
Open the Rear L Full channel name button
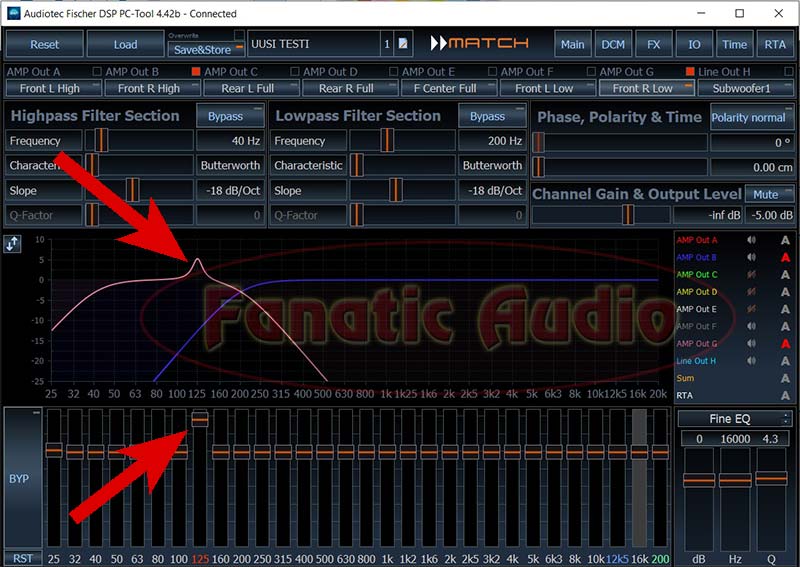tap(251, 88)
